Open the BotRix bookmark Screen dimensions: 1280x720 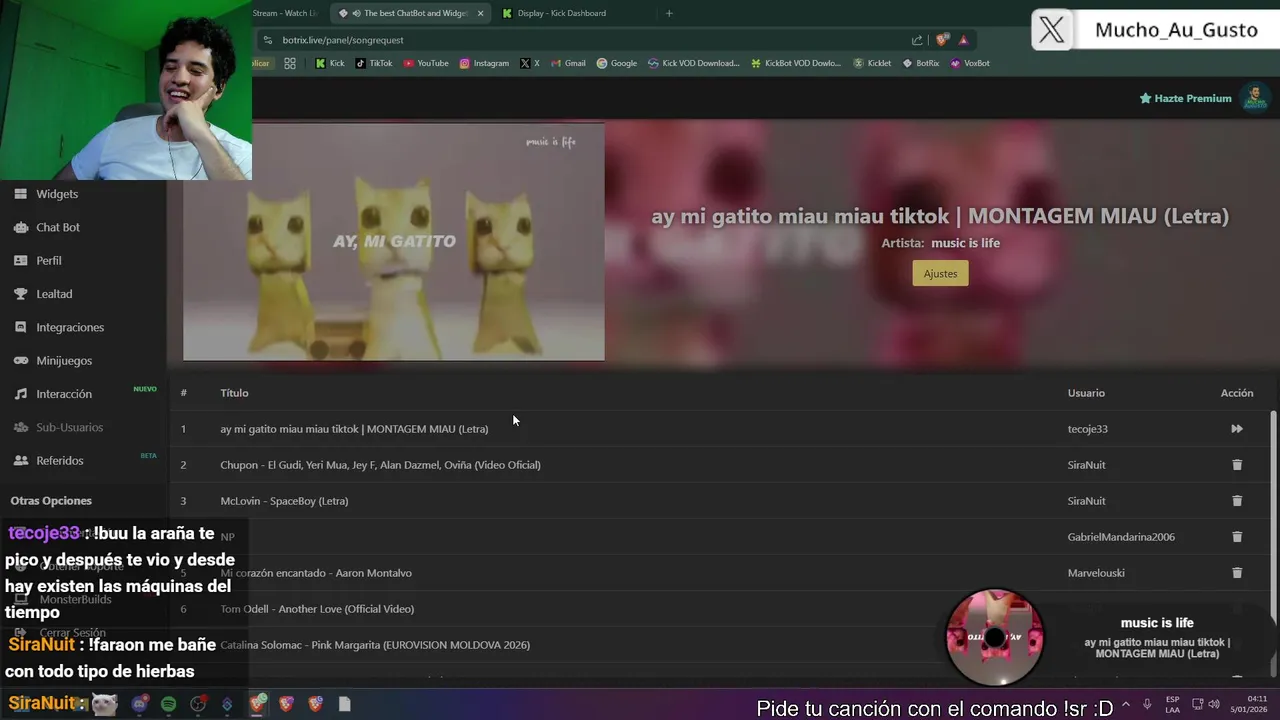pyautogui.click(x=921, y=63)
